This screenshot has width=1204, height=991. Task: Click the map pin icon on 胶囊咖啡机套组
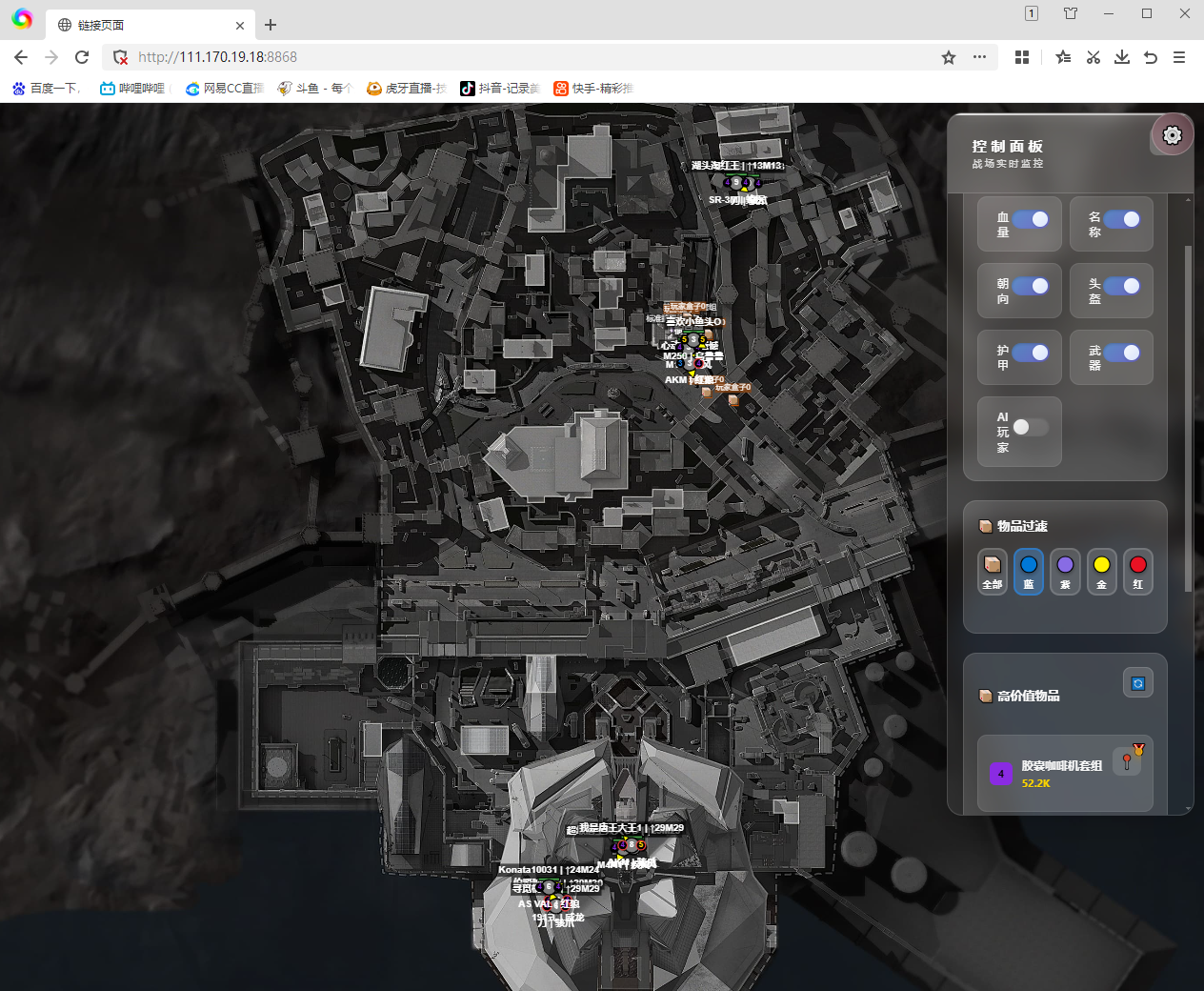pos(1127,761)
